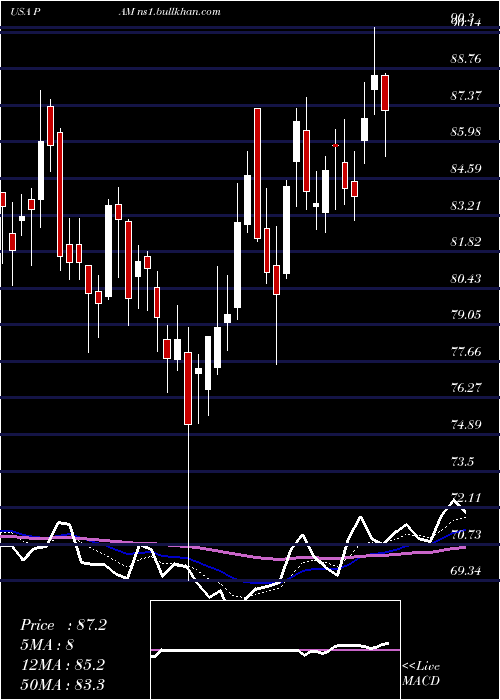The width and height of the screenshot is (500, 700).
Task: Click the Price : 87.2 readout
Action: point(63,625)
